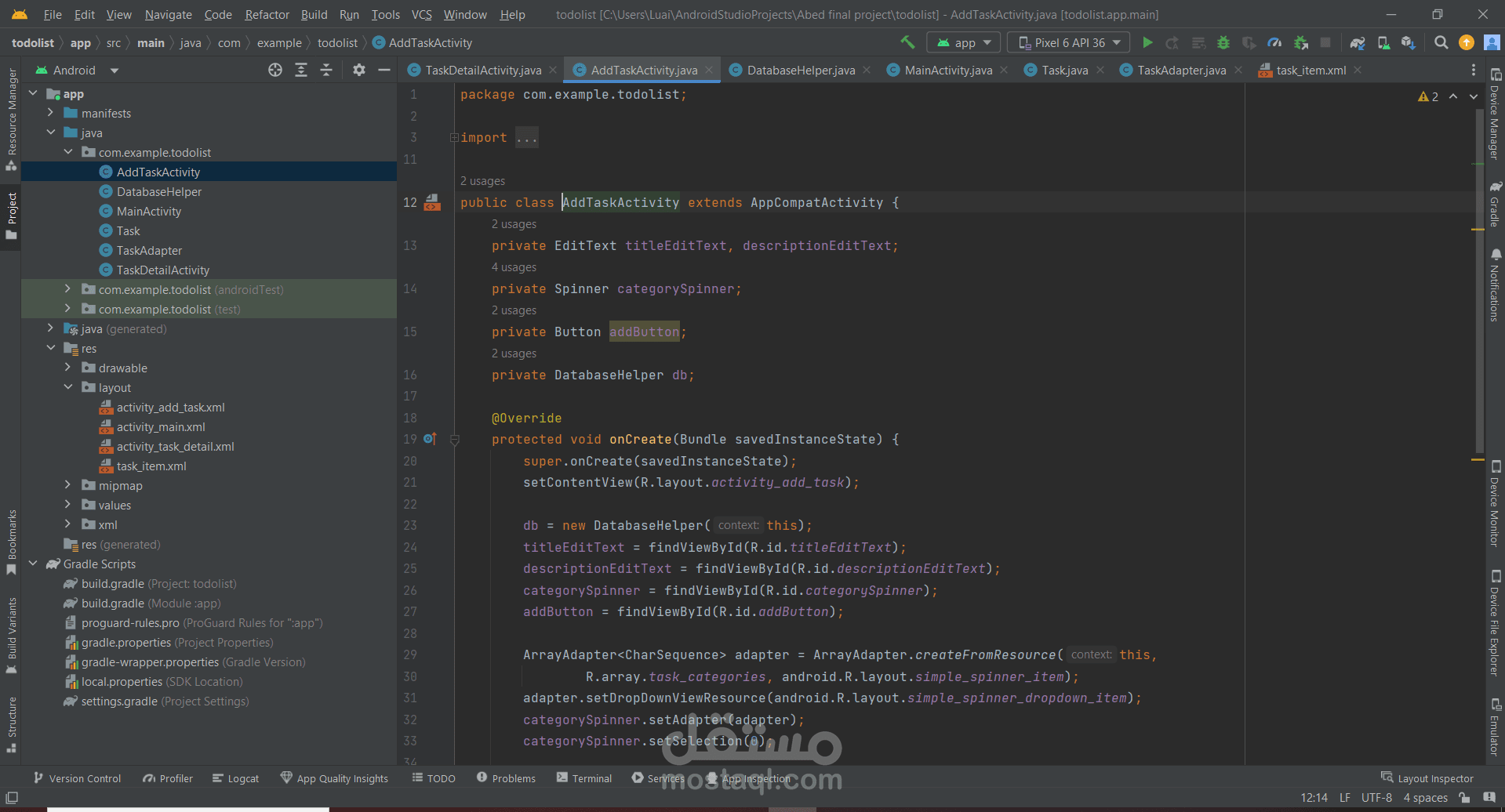The image size is (1505, 812).
Task: Open the Notifications side tool window
Action: (x=1496, y=285)
